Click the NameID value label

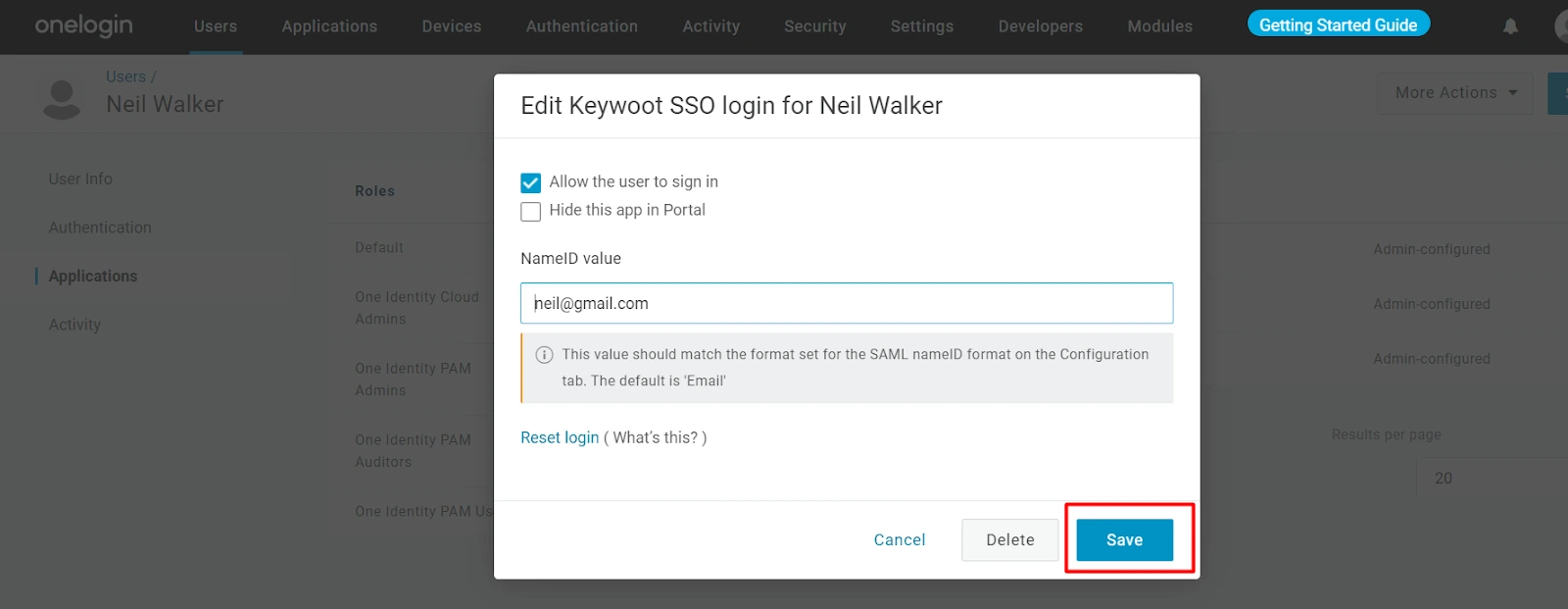click(570, 259)
